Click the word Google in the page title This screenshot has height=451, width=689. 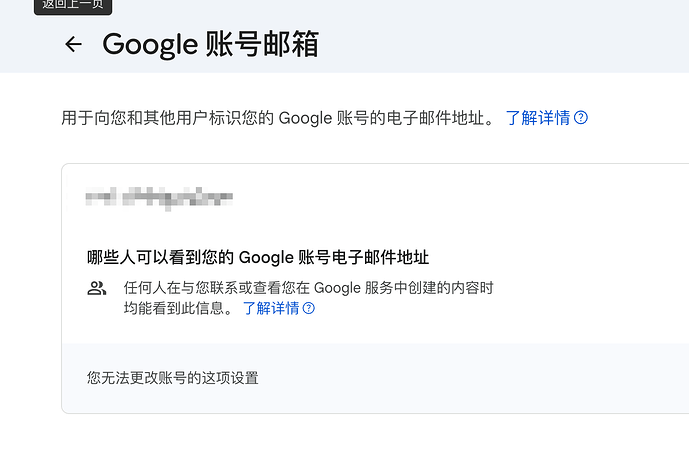point(150,45)
